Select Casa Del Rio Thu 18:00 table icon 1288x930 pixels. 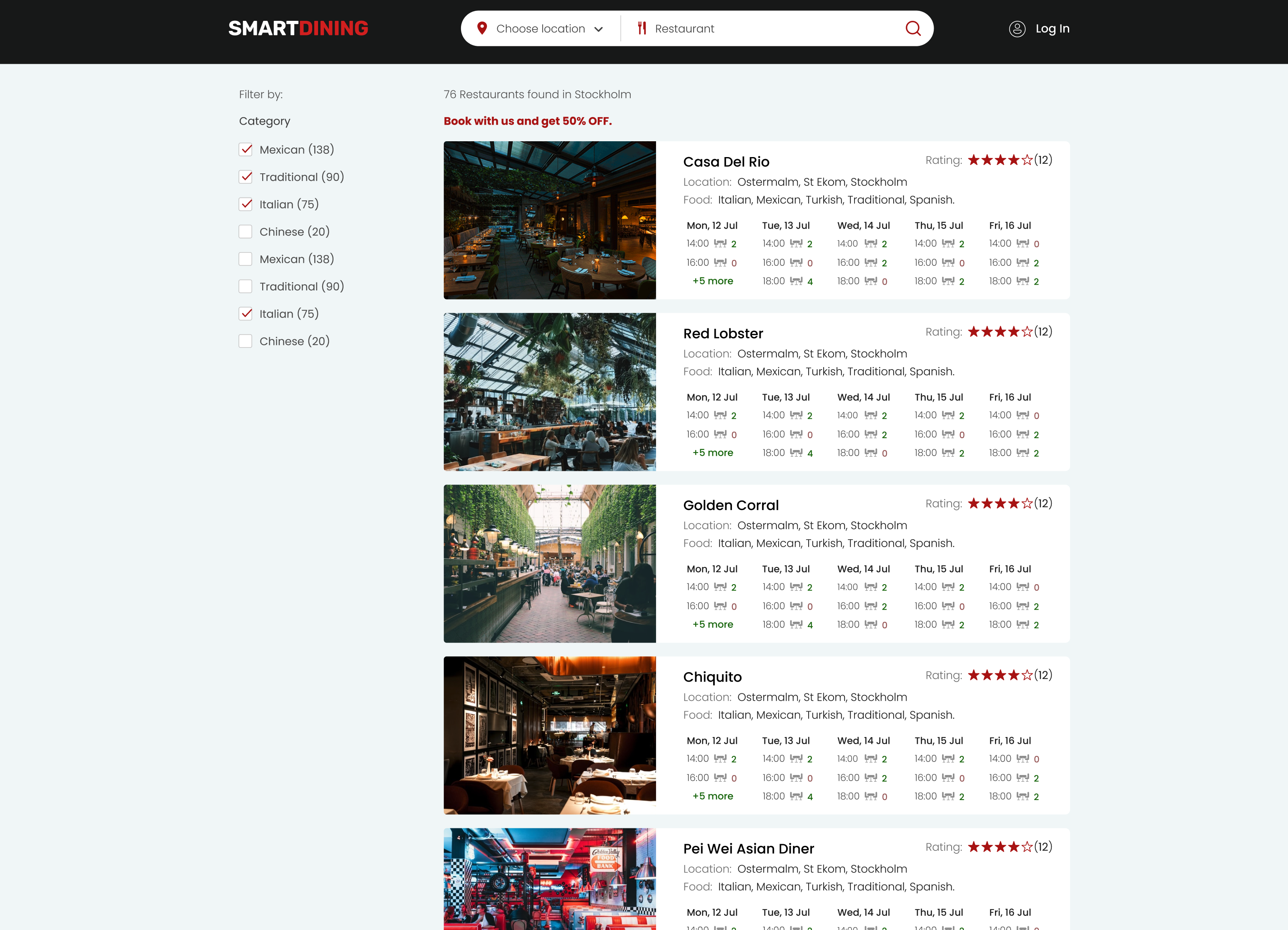click(948, 281)
